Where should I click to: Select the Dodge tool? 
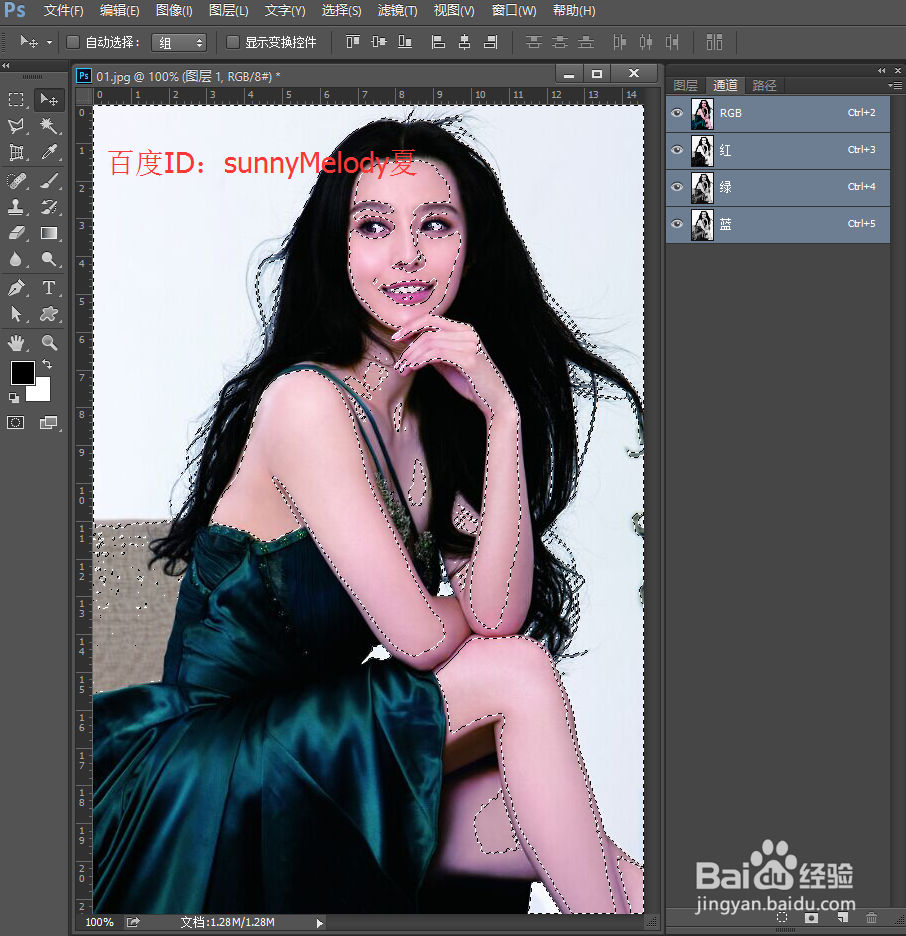[x=48, y=259]
